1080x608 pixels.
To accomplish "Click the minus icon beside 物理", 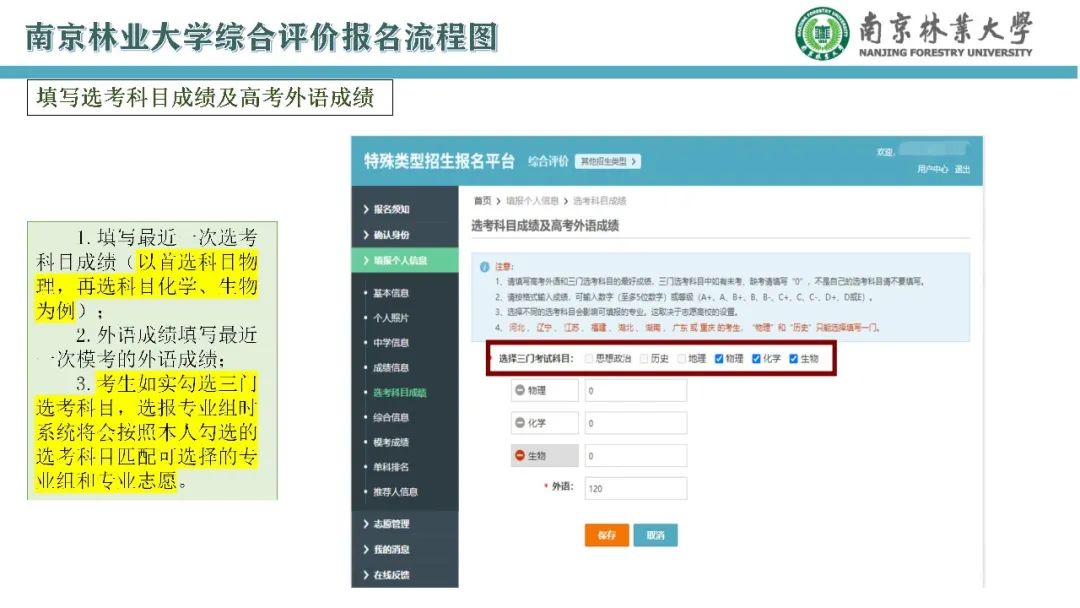I will 520,390.
